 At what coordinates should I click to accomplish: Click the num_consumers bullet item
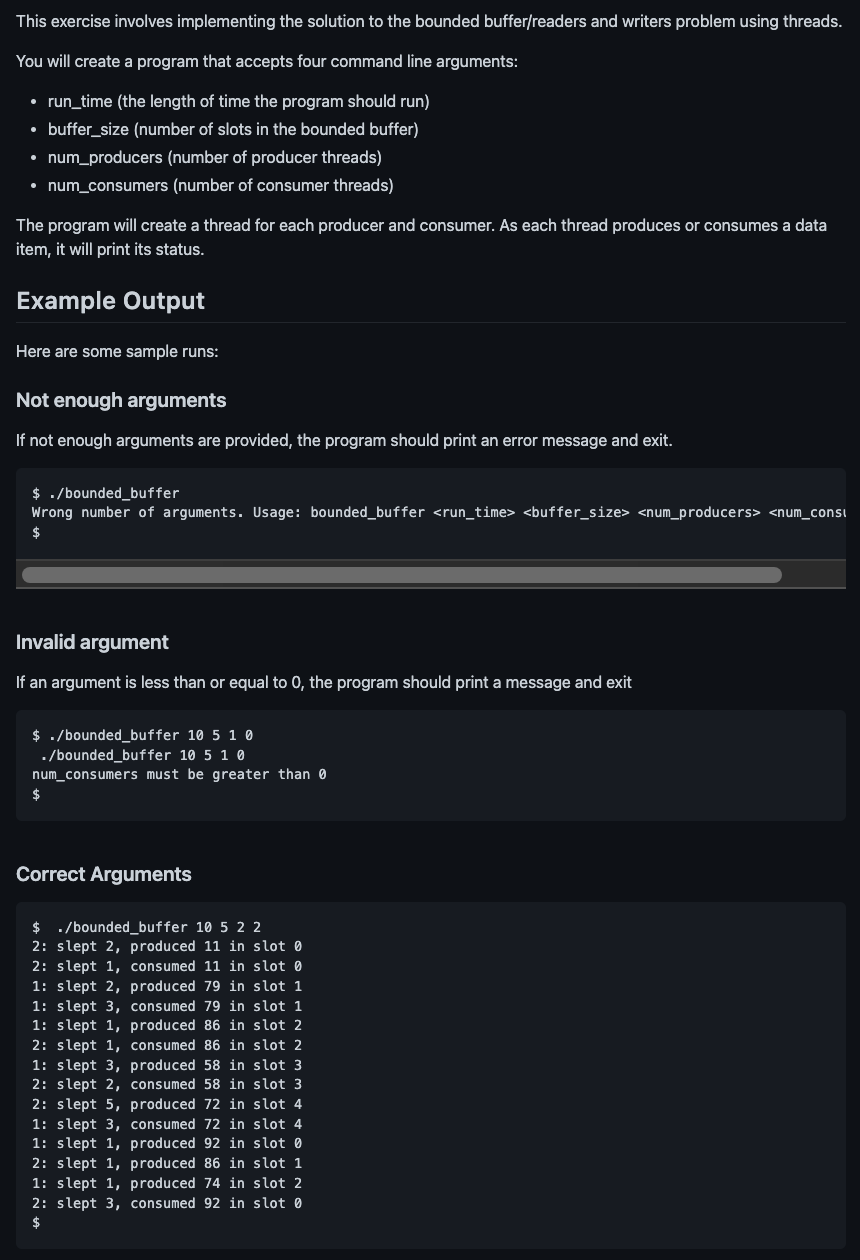click(221, 185)
